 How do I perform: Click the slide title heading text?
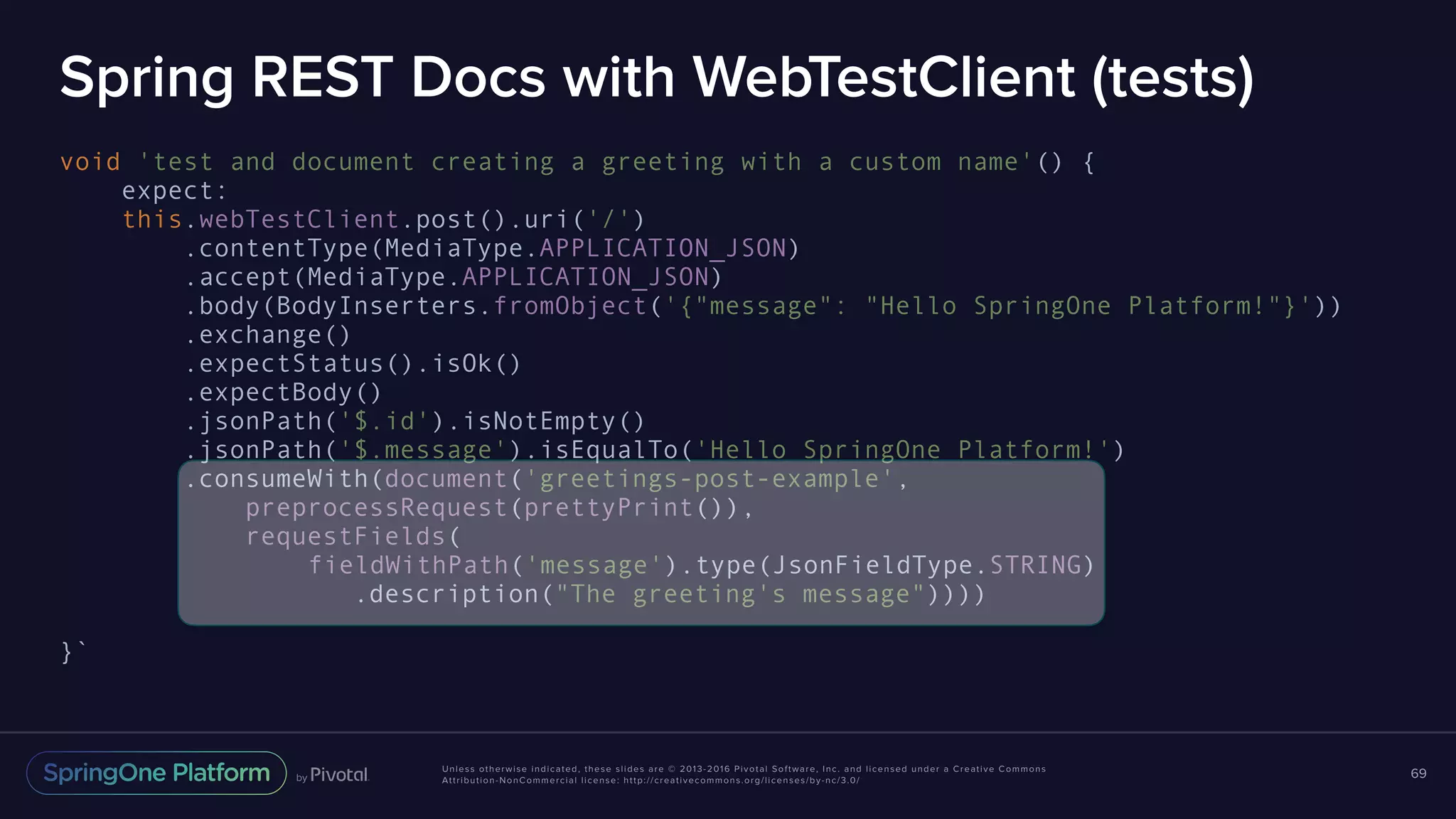coord(657,77)
